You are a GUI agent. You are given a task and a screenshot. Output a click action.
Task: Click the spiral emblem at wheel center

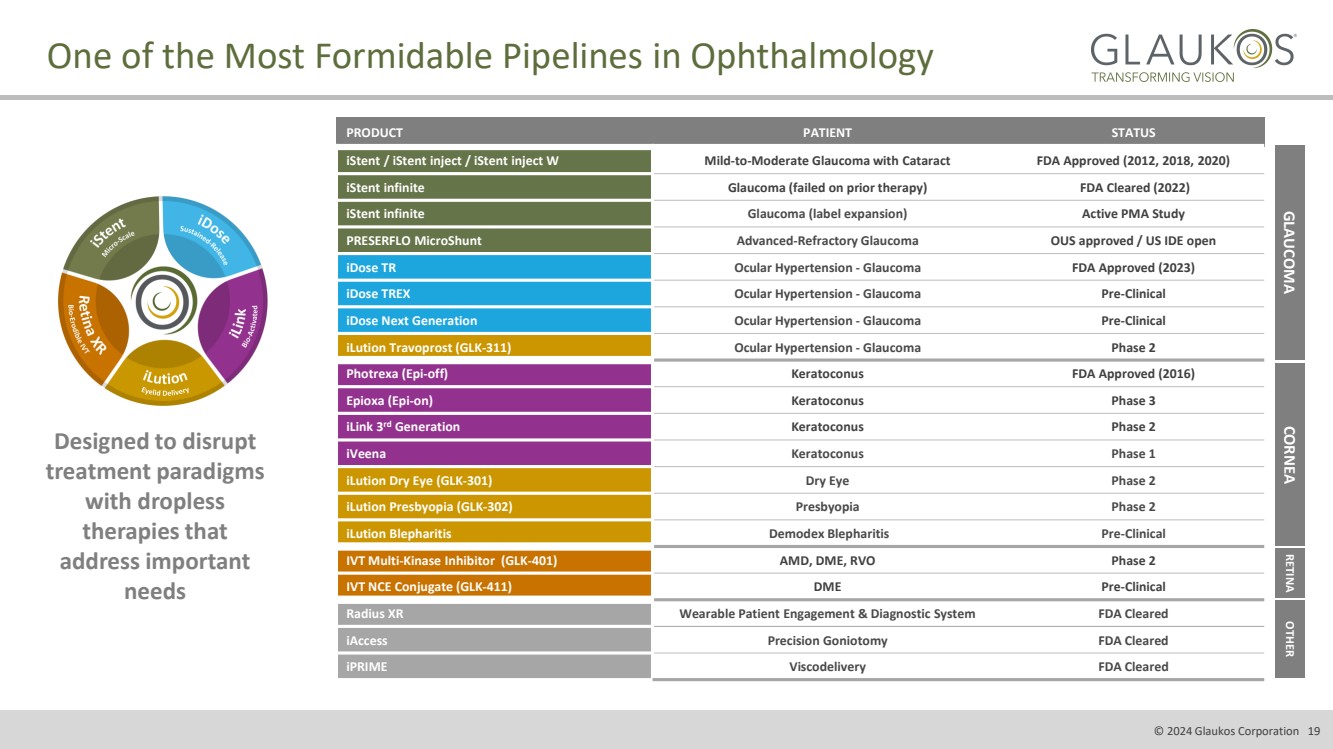[x=160, y=297]
